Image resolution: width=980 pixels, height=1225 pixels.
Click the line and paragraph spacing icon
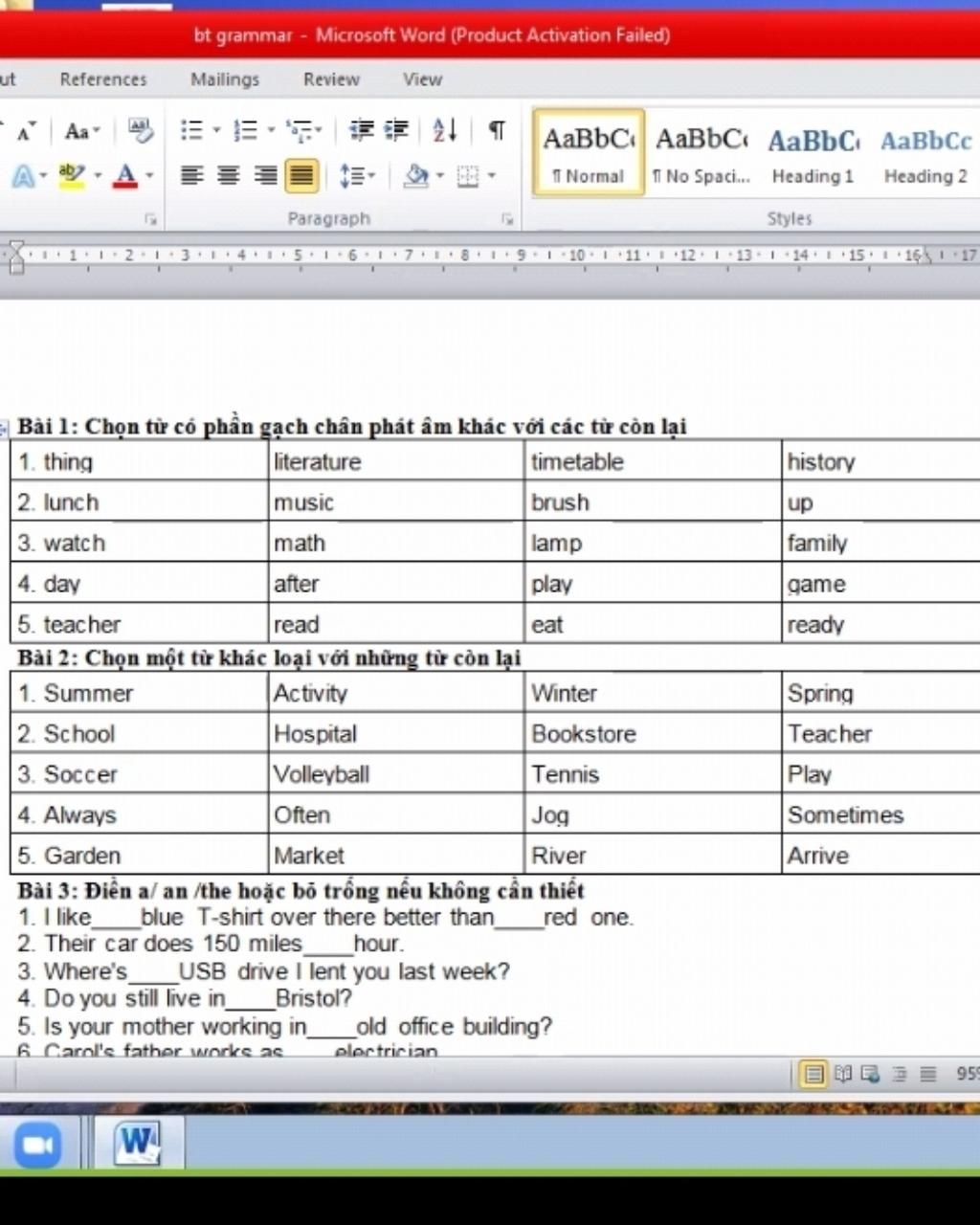[x=351, y=176]
